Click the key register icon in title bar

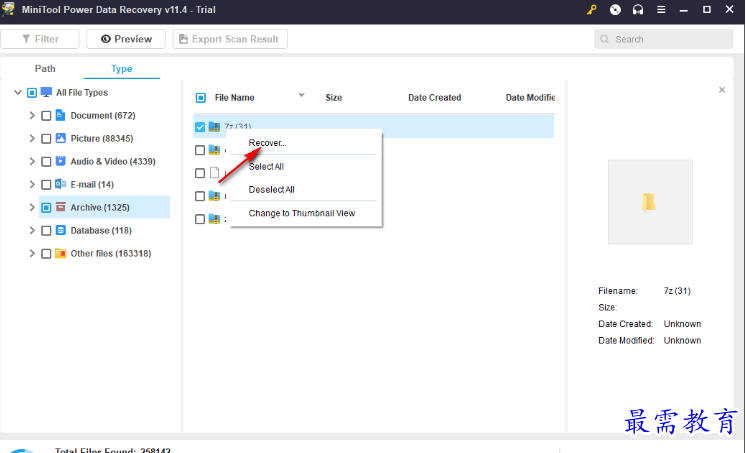[591, 10]
